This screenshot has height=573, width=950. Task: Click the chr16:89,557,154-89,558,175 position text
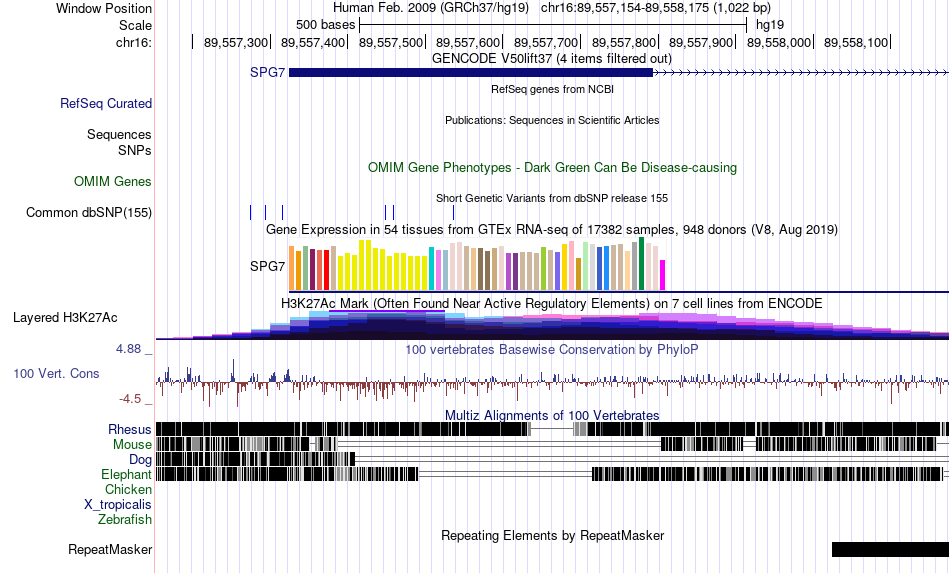click(x=656, y=8)
